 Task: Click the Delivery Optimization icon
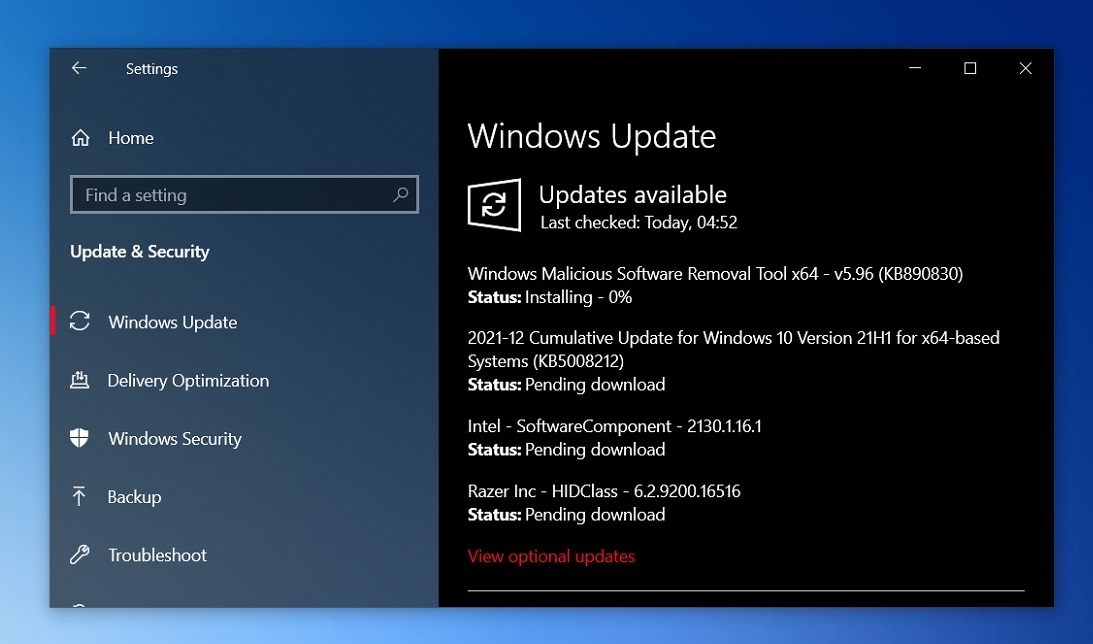79,380
